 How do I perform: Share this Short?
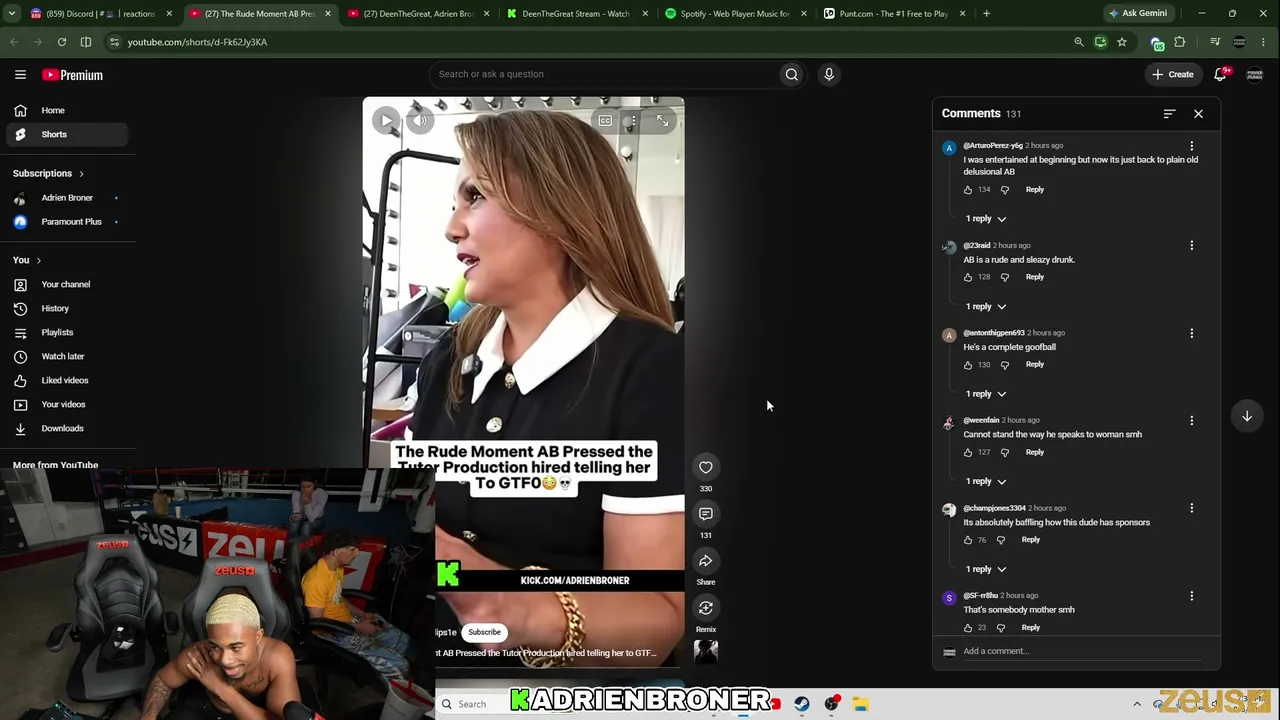pyautogui.click(x=705, y=561)
